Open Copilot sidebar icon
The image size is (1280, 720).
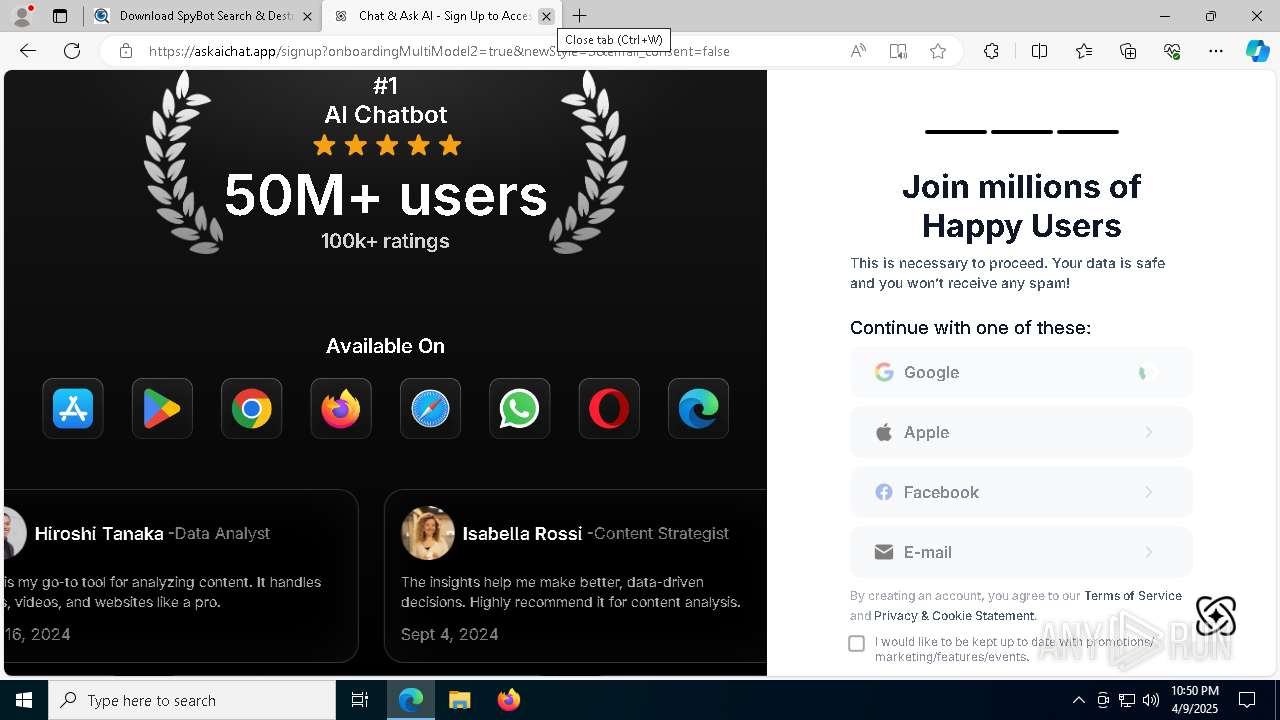pos(1257,51)
